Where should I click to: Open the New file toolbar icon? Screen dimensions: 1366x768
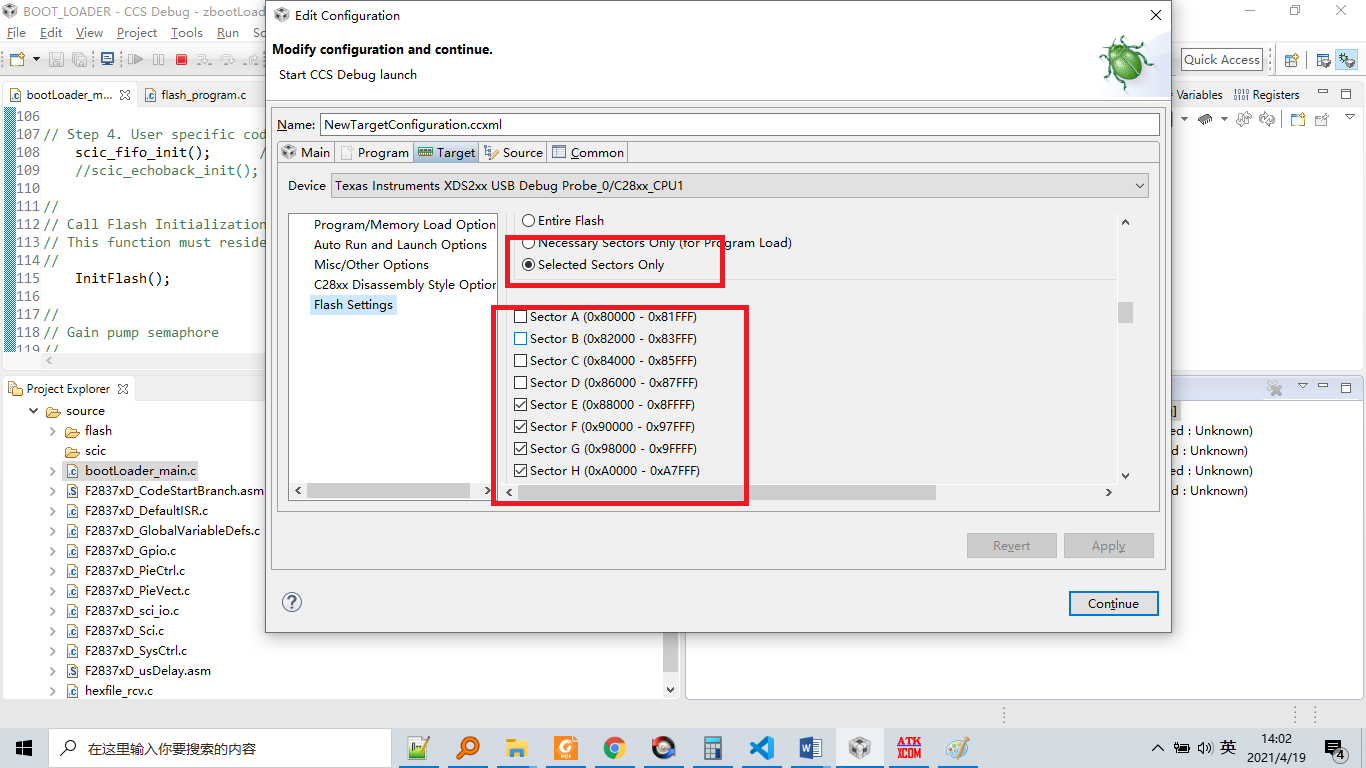[16, 59]
